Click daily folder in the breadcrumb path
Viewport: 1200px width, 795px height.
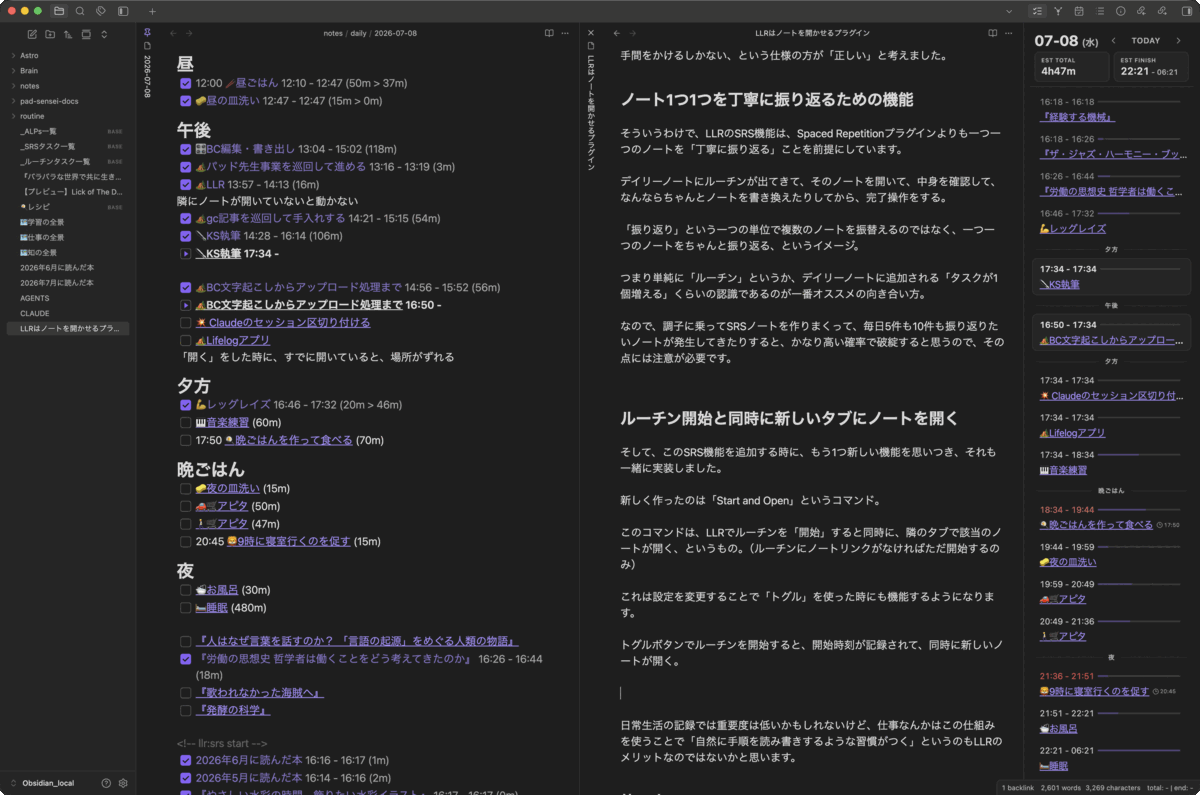click(x=358, y=33)
